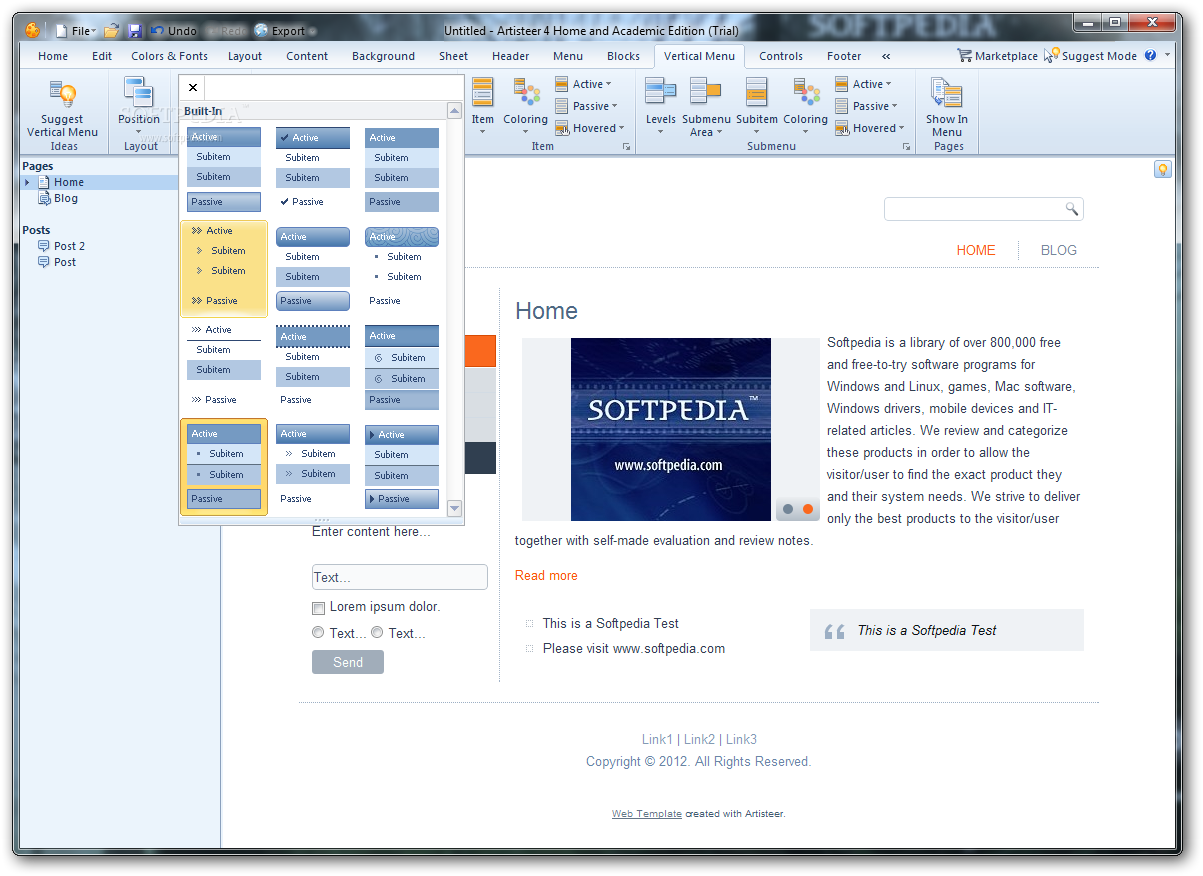Click the lightbulb icon at the canvas corner
This screenshot has width=1203, height=876.
coord(1162,169)
